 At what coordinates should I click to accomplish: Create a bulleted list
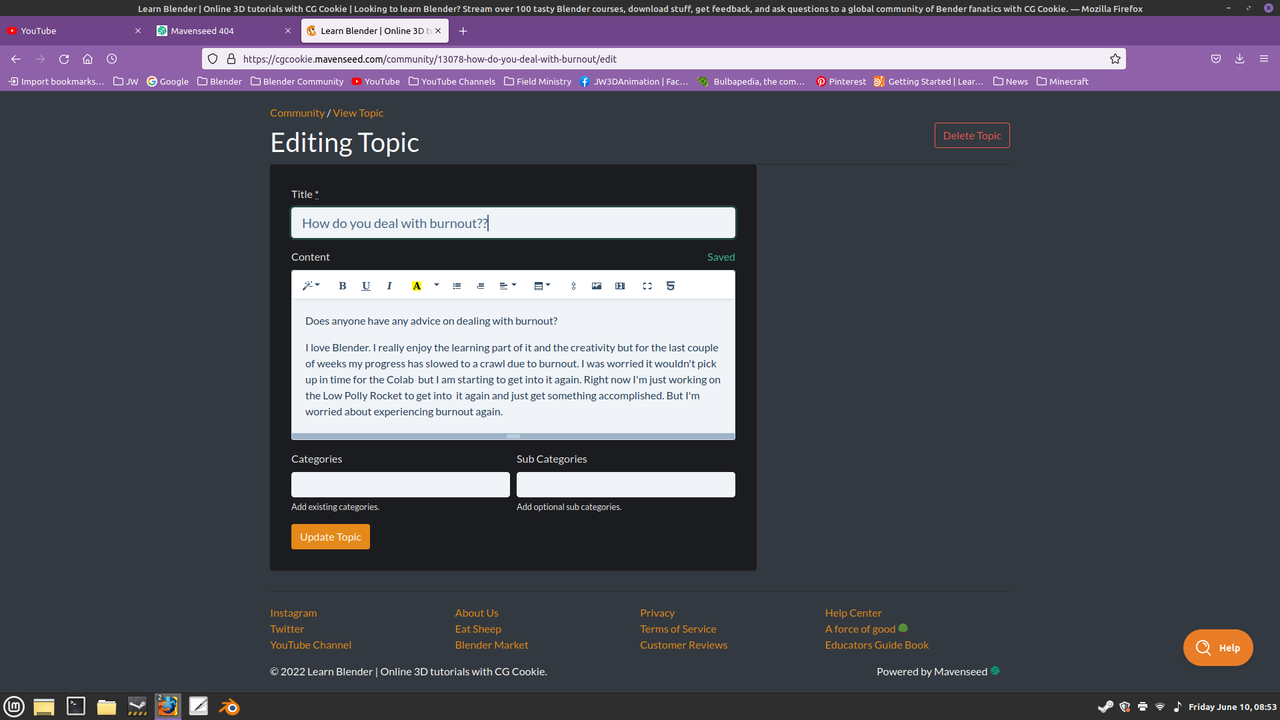tap(457, 285)
